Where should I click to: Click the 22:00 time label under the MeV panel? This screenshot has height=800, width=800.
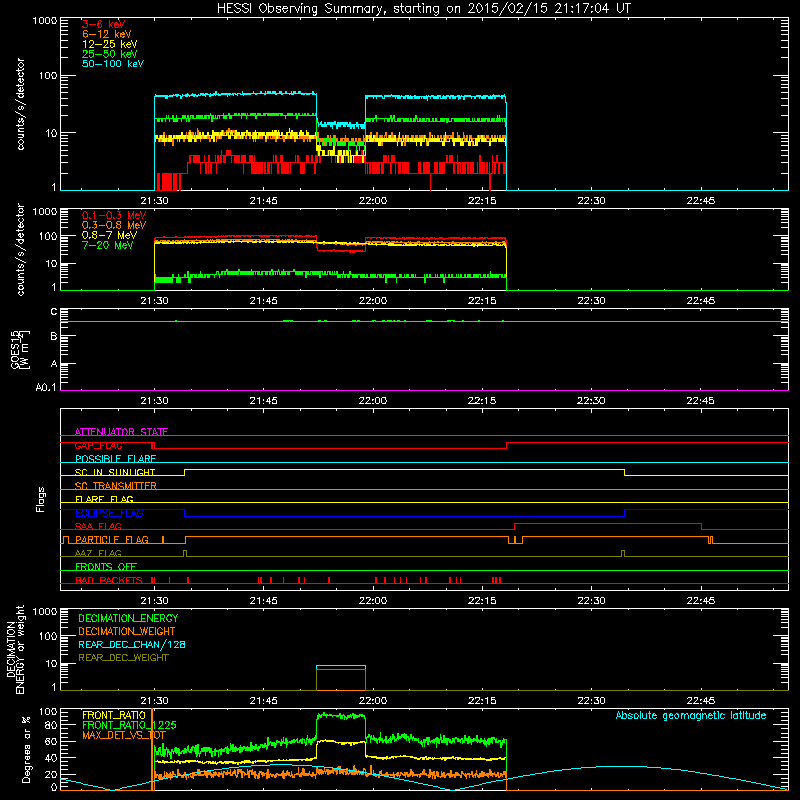372,301
